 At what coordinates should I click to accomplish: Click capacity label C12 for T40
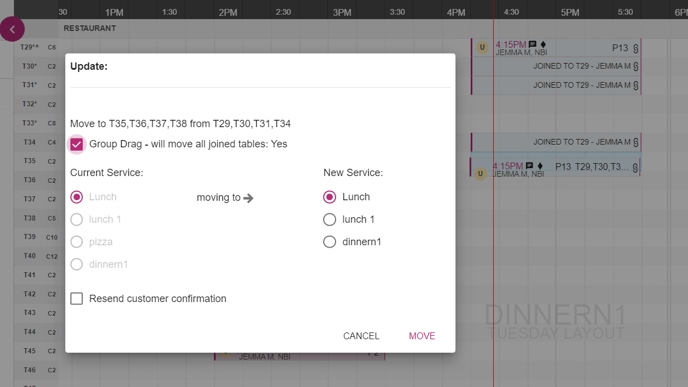(x=52, y=256)
